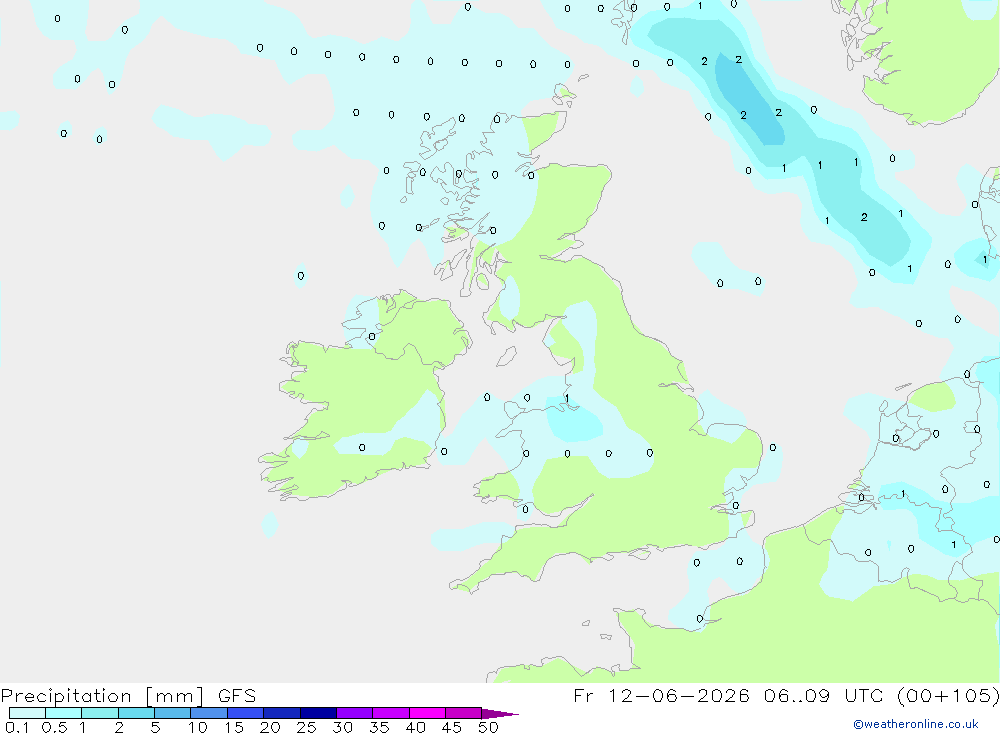Click the legend label '35'
Image resolution: width=1000 pixels, height=733 pixels.
point(379,727)
